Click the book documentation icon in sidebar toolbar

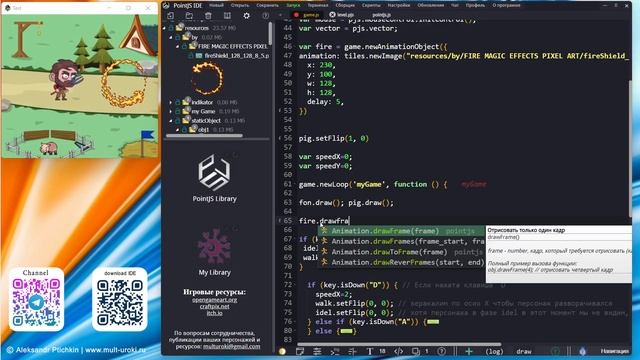(227, 16)
